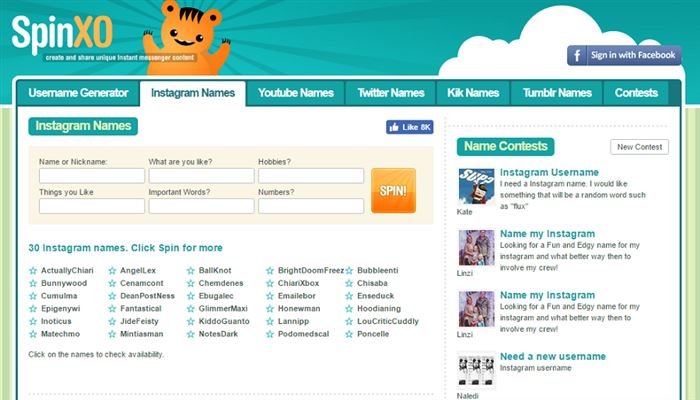The height and width of the screenshot is (400, 700).
Task: Open Kate's contest avatar thumbnail
Action: pyautogui.click(x=476, y=186)
